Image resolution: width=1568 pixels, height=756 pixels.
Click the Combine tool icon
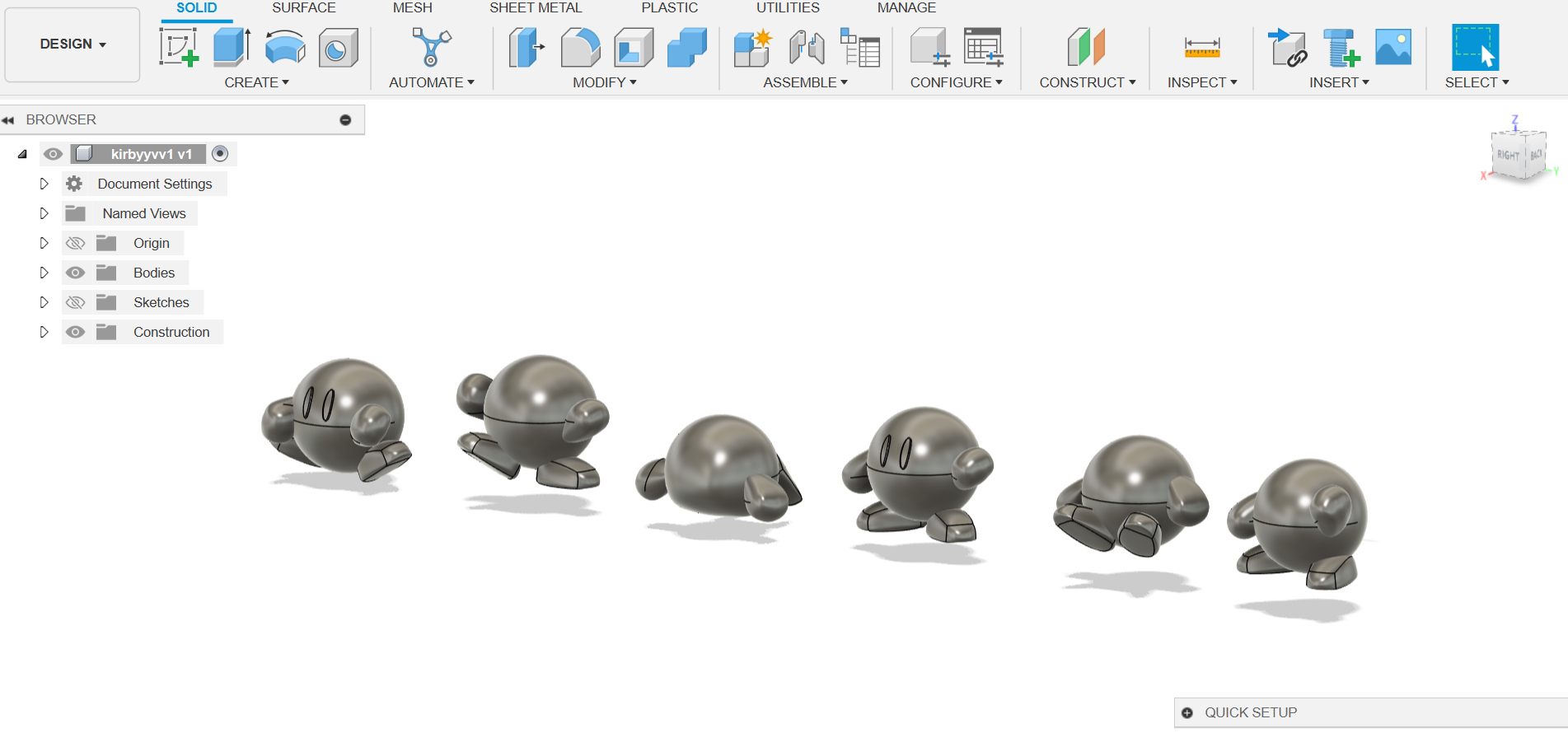(687, 47)
